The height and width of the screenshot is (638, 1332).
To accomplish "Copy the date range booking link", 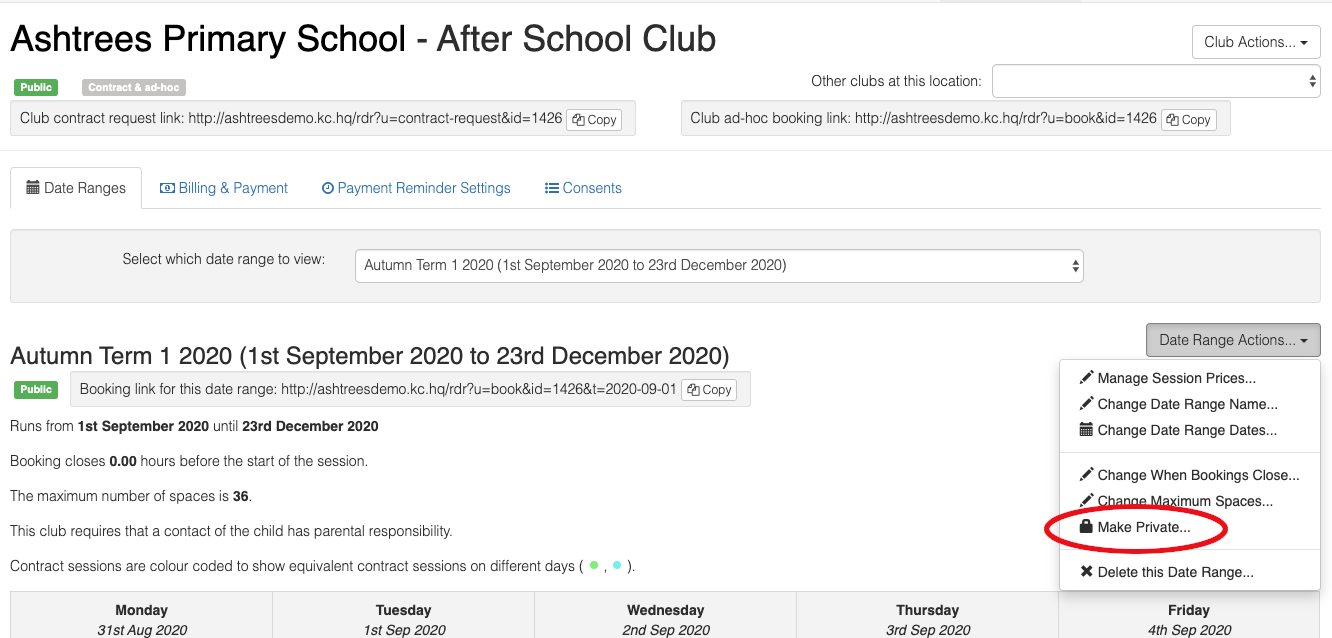I will [x=709, y=390].
